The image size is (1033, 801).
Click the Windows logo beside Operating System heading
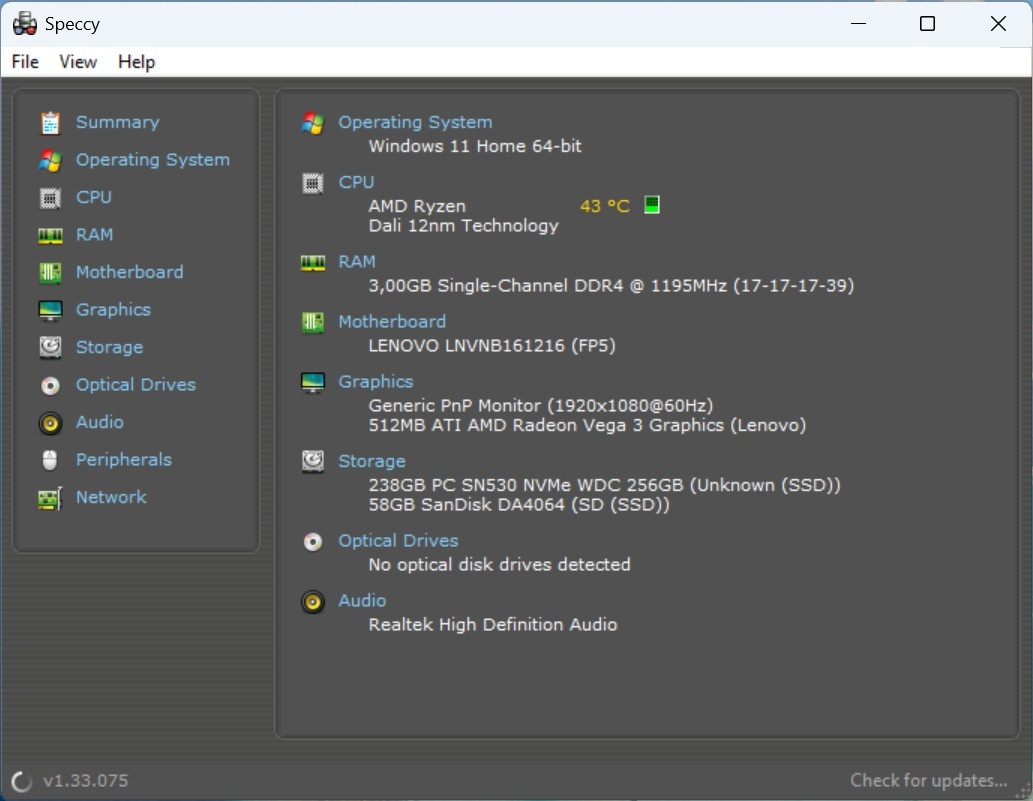tap(312, 121)
